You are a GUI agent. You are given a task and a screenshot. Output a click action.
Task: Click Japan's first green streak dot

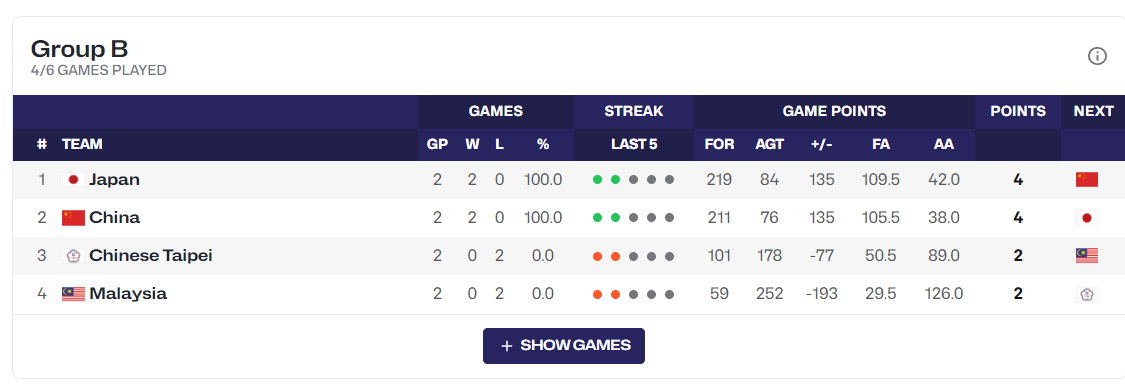[x=597, y=180]
